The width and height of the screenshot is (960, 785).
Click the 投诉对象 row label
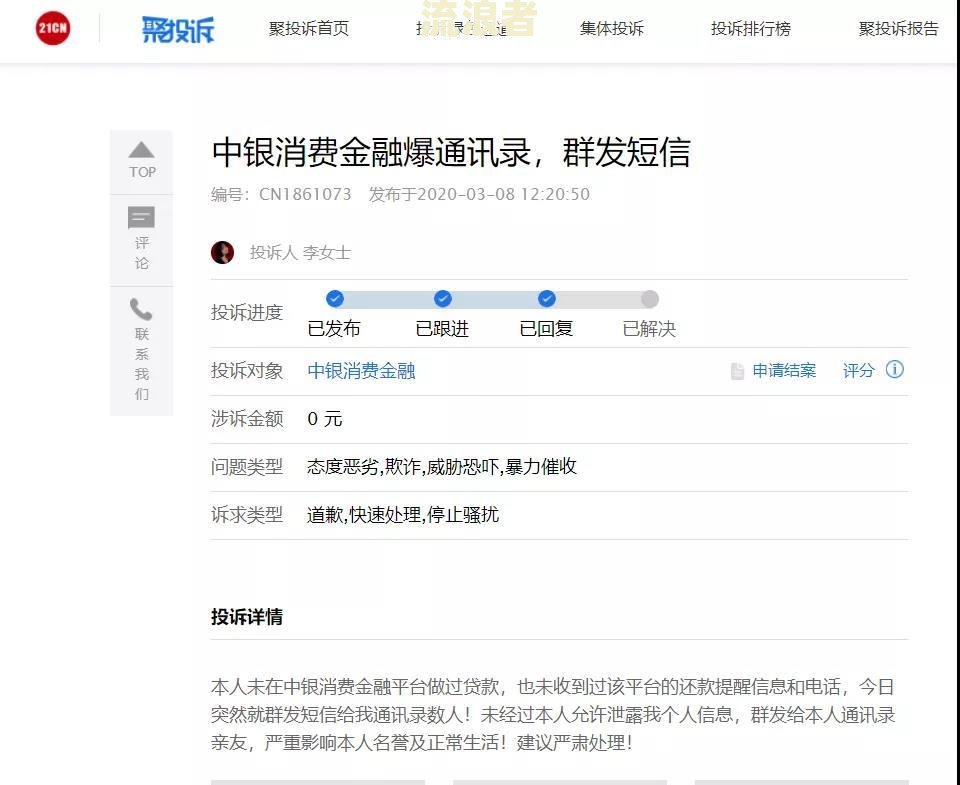[x=247, y=370]
